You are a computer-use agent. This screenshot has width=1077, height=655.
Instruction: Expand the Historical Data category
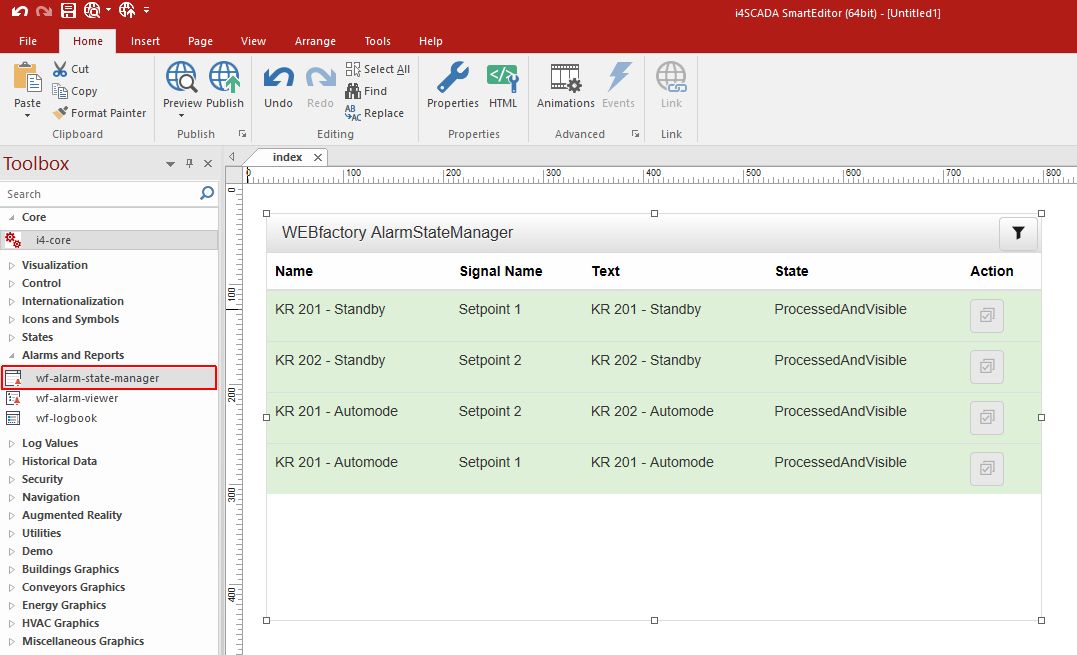[11, 461]
